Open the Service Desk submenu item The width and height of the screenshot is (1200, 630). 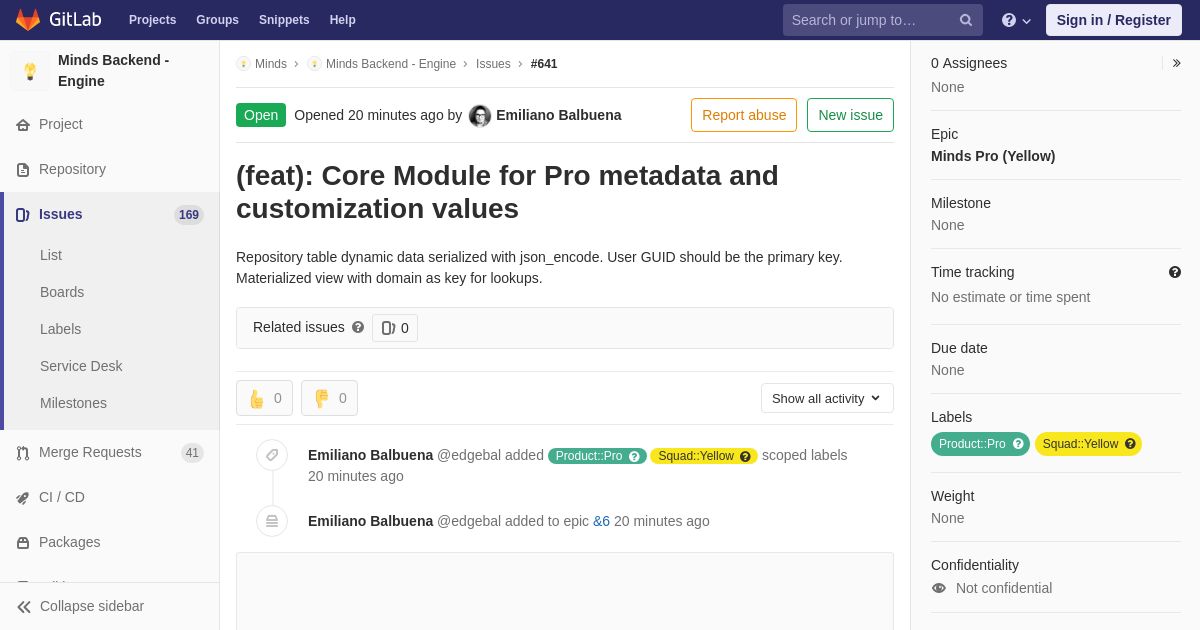pos(81,366)
